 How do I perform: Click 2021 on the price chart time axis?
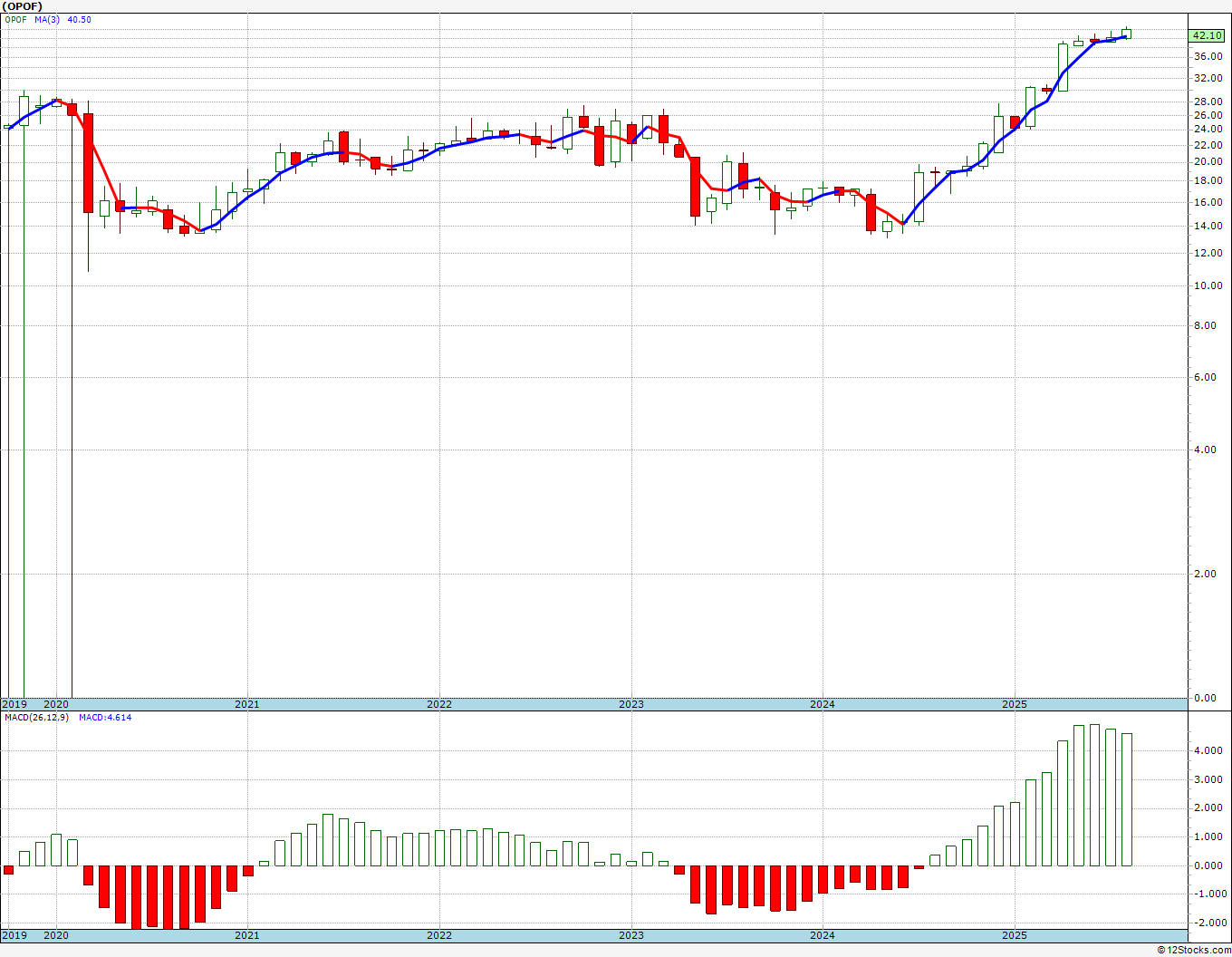[x=247, y=704]
